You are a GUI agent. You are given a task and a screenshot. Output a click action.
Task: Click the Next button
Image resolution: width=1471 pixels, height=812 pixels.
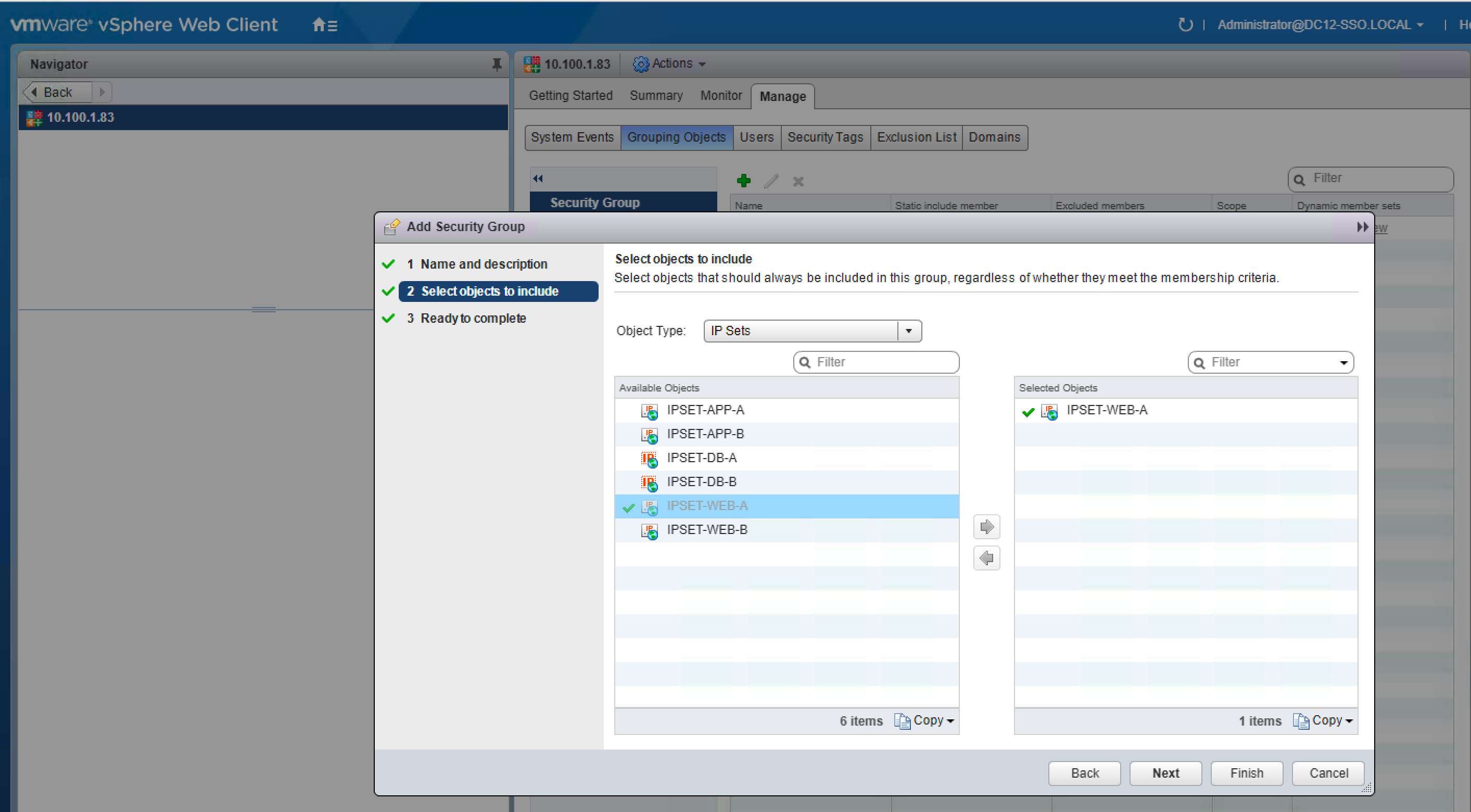click(x=1165, y=772)
